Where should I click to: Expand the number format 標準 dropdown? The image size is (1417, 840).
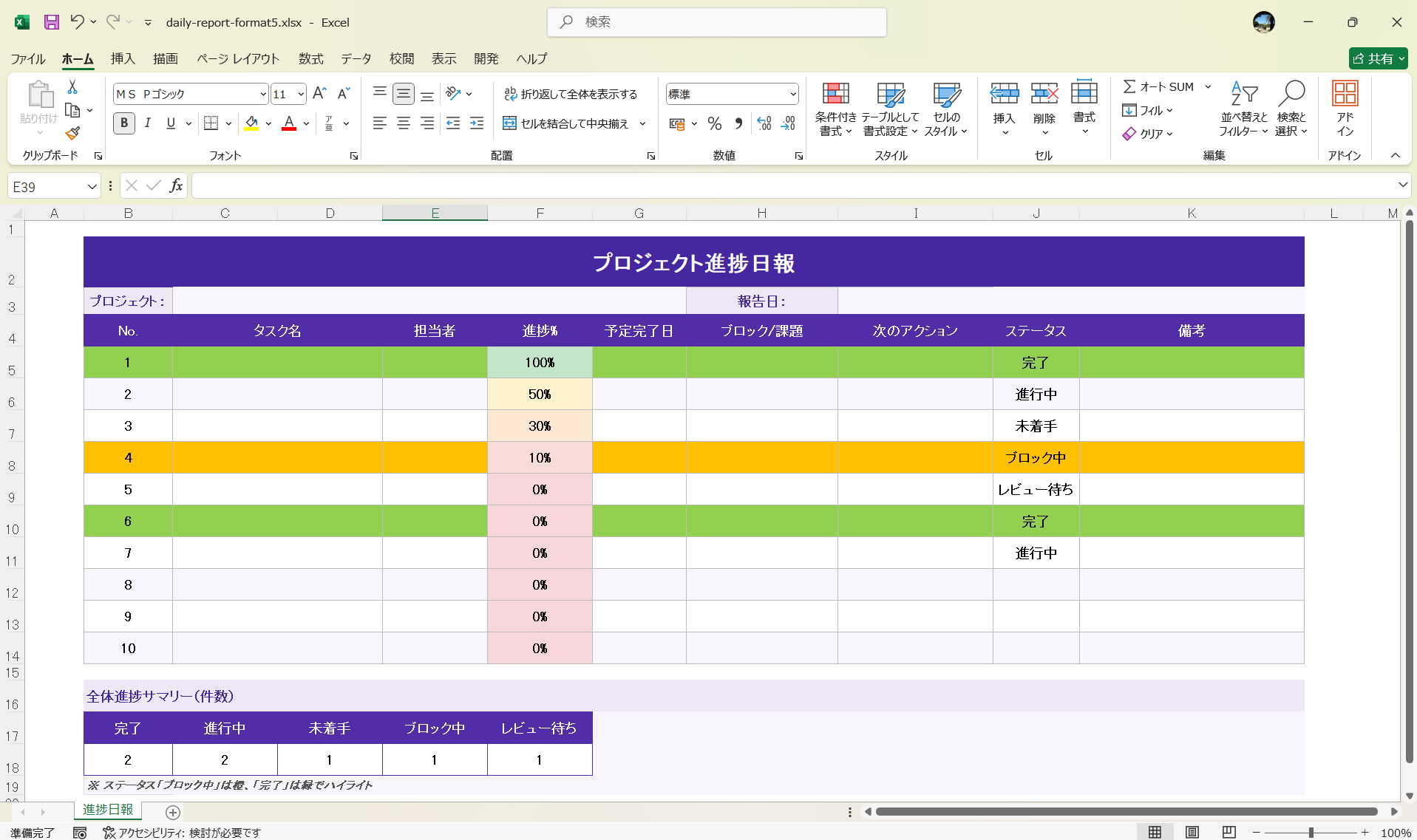coord(793,94)
